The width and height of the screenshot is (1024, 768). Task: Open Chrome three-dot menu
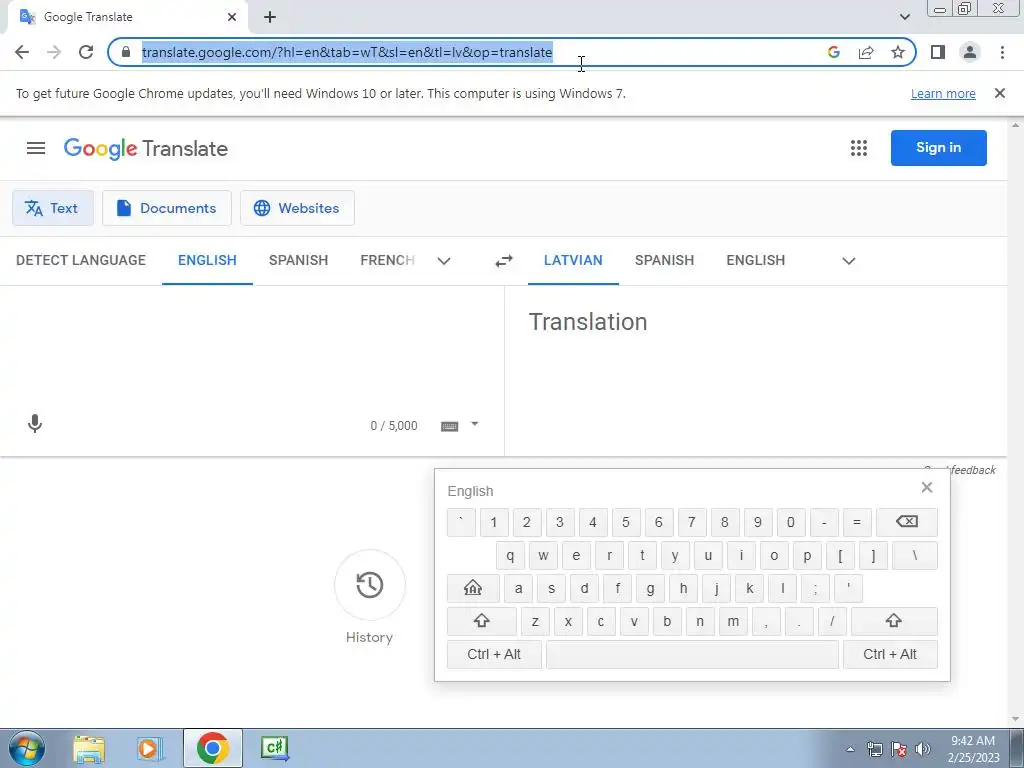(x=1002, y=52)
